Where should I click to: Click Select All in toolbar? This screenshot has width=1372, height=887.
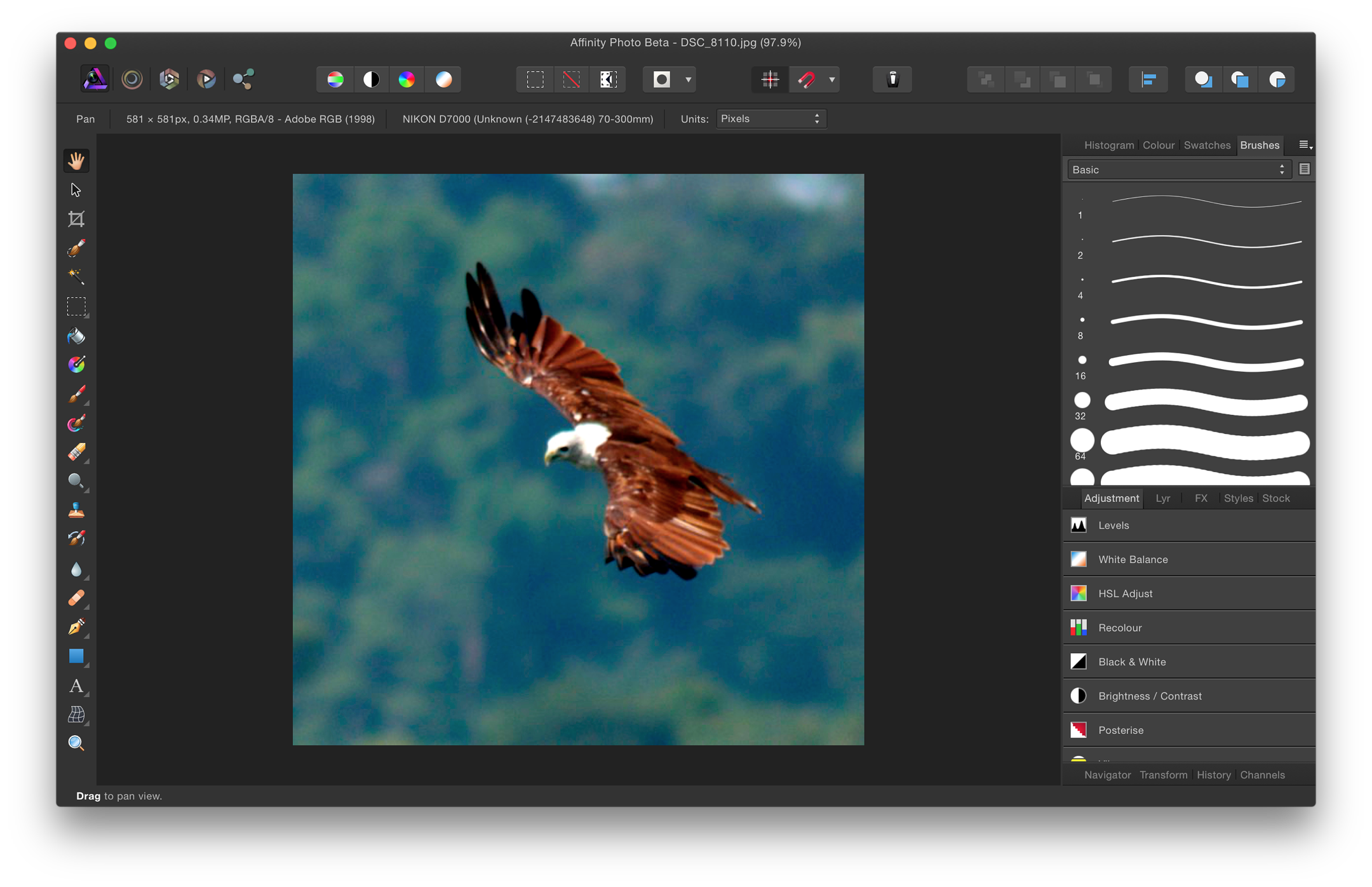[535, 79]
